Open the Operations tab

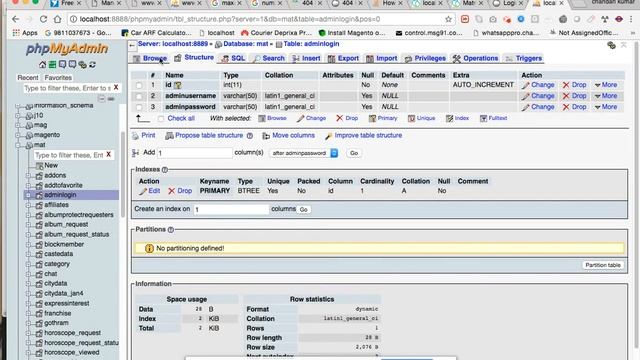(x=475, y=58)
